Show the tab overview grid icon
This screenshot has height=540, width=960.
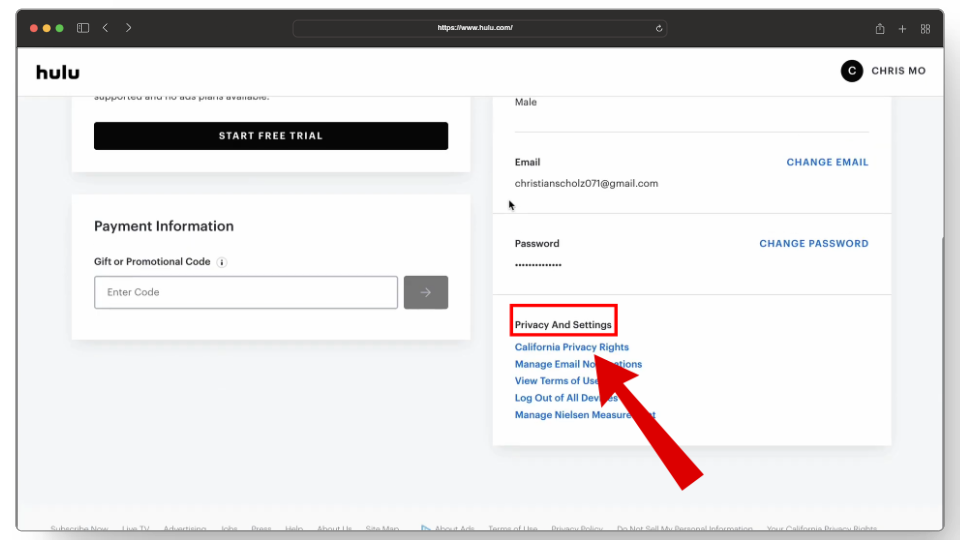coord(925,29)
